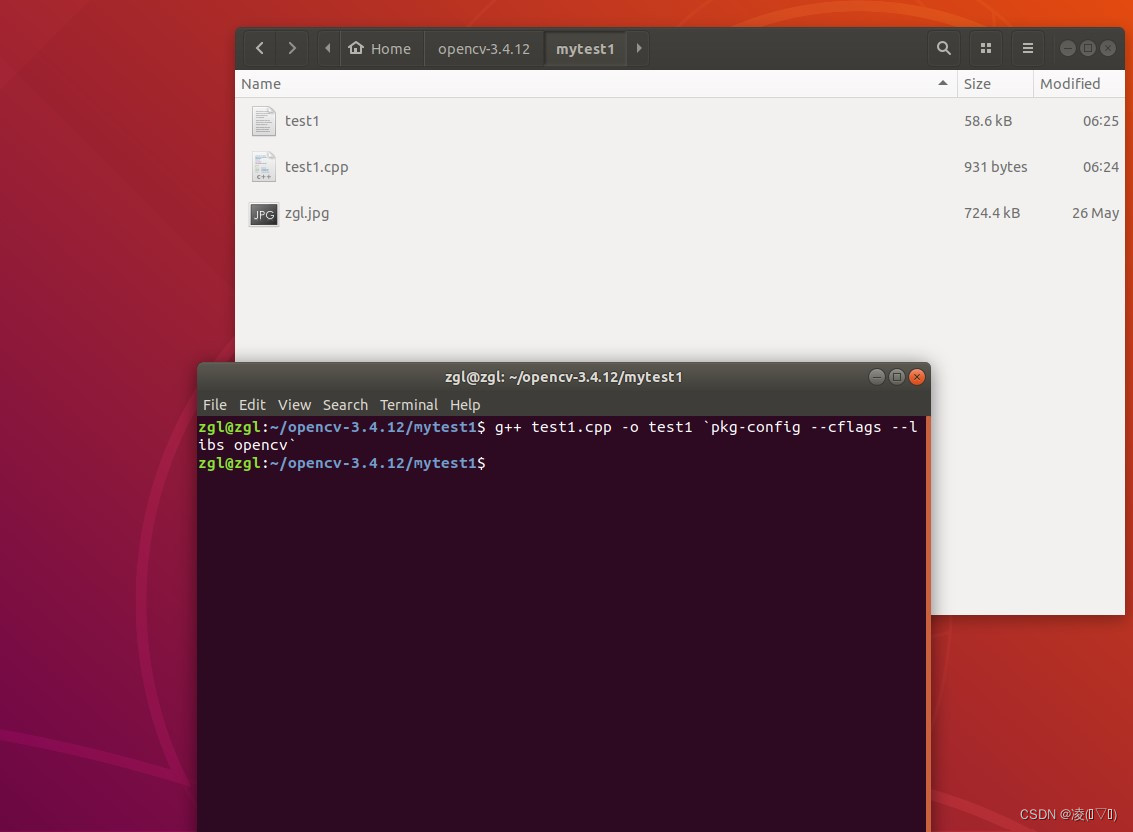
Task: Click the sort direction arrow in header
Action: (x=943, y=83)
